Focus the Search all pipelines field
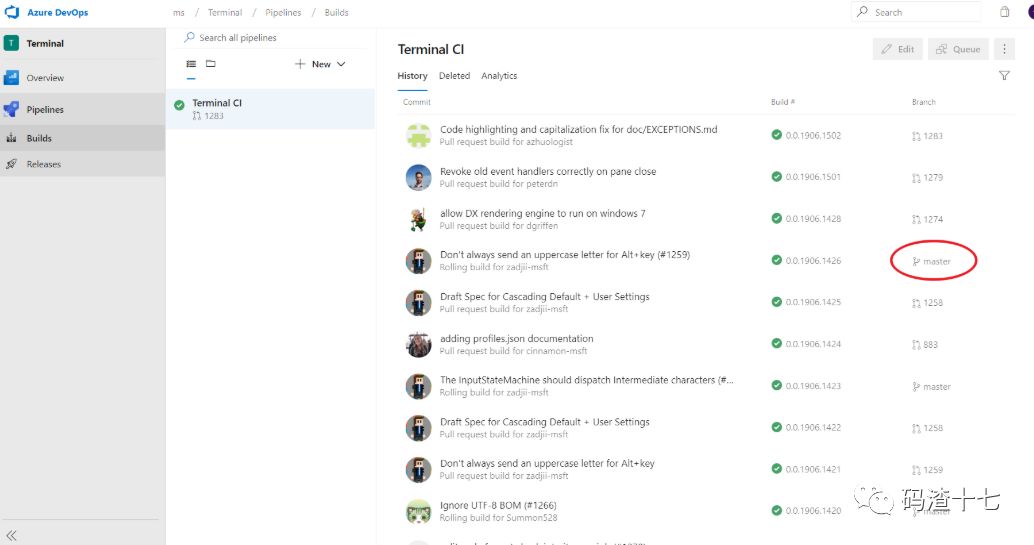Viewport: 1034px width, 545px height. 274,38
